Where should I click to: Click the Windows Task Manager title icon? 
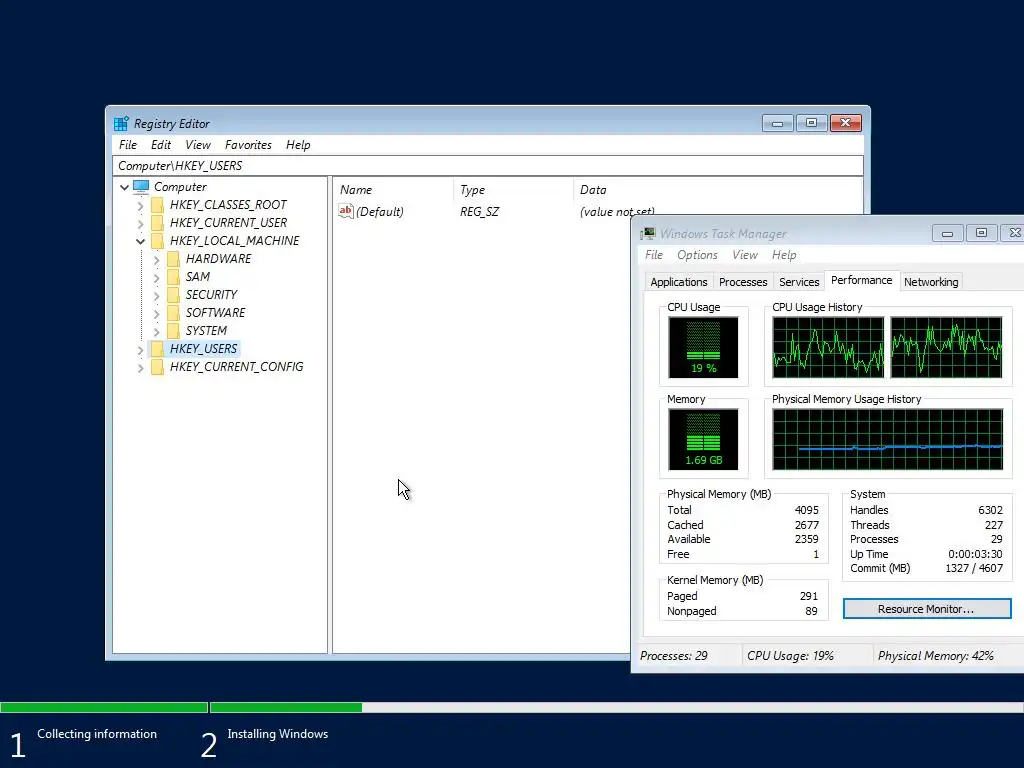click(x=648, y=233)
